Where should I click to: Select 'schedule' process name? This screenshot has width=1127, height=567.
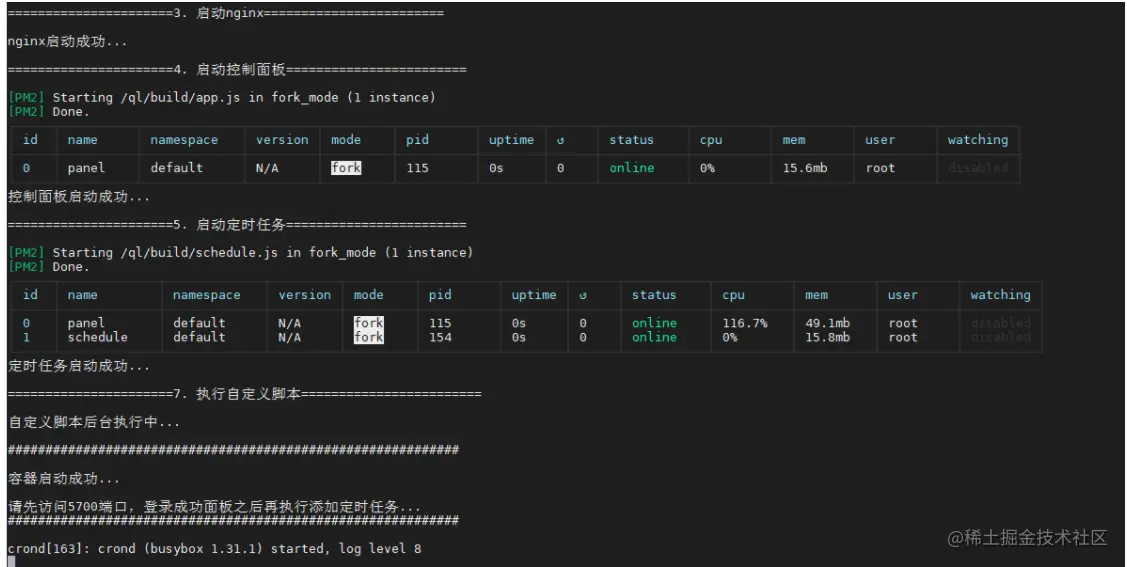(x=98, y=337)
